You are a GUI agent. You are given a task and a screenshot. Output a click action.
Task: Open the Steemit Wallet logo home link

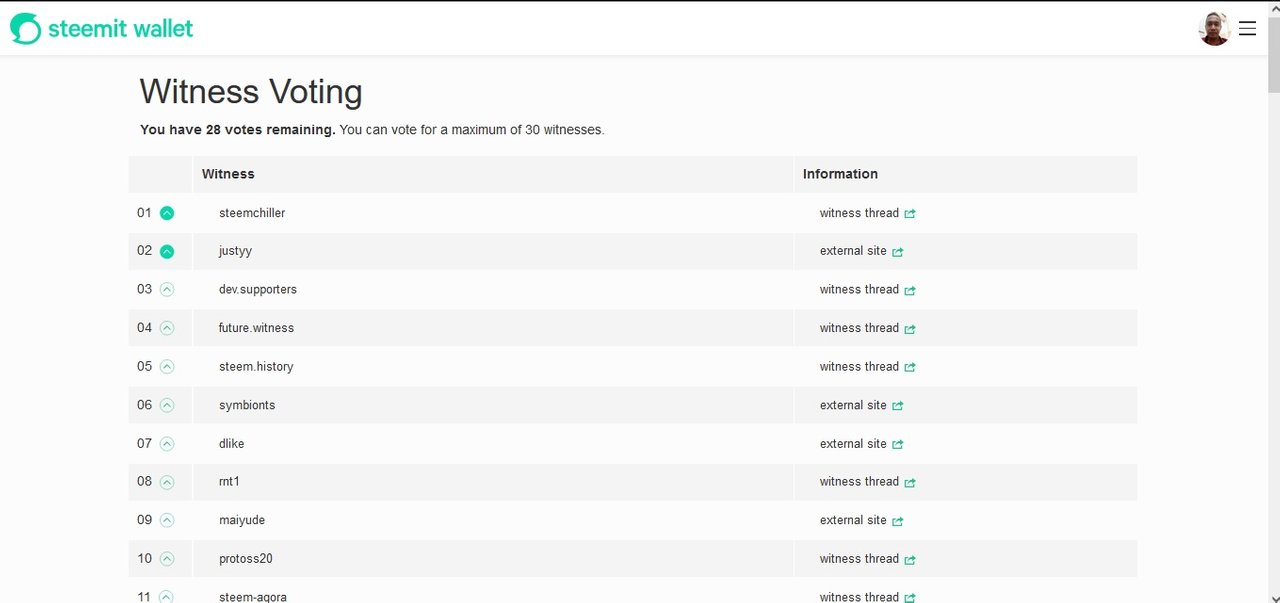(102, 29)
